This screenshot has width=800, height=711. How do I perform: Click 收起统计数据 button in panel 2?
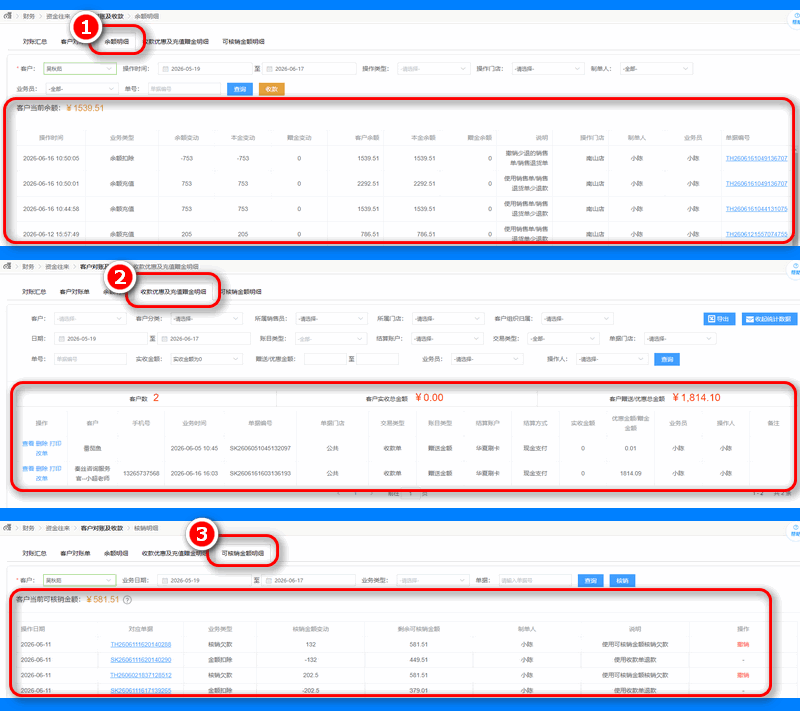point(769,319)
